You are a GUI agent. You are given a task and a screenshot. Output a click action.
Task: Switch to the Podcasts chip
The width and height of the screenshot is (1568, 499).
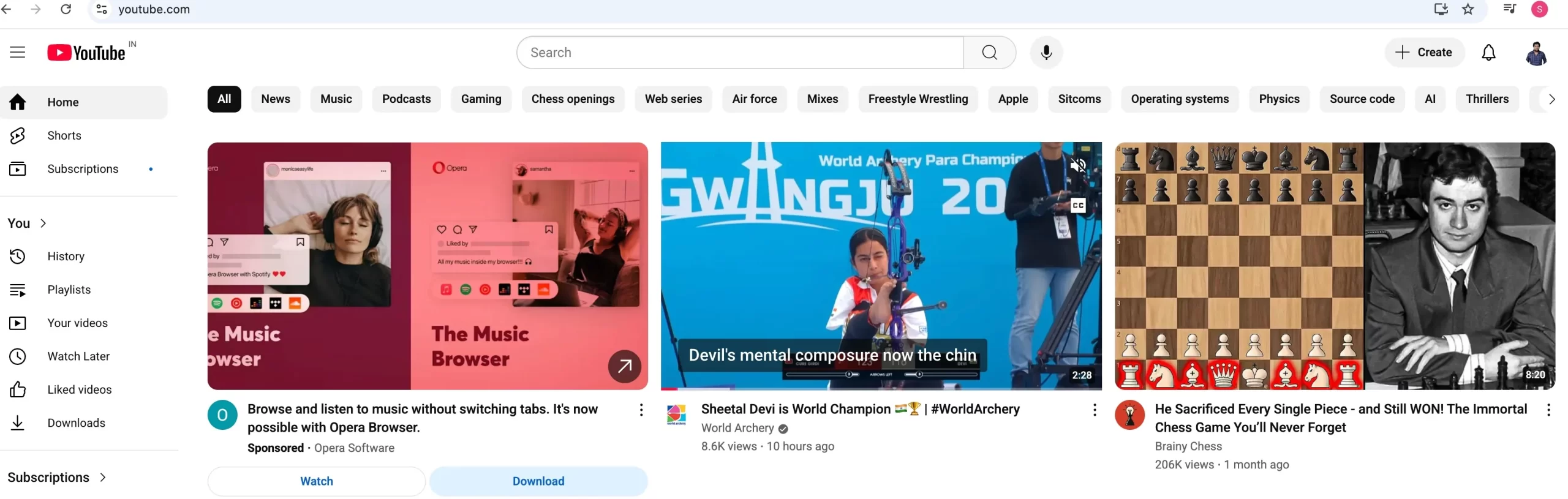(x=406, y=99)
